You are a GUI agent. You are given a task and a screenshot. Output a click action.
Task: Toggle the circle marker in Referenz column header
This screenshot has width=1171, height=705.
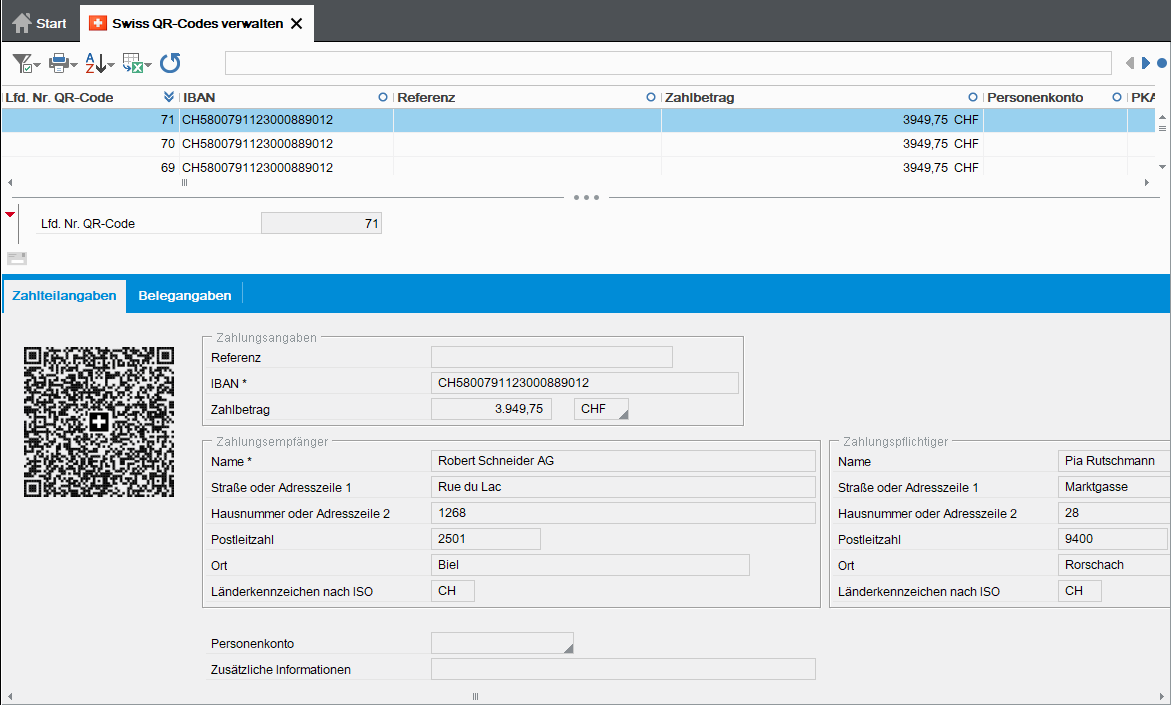pyautogui.click(x=651, y=98)
